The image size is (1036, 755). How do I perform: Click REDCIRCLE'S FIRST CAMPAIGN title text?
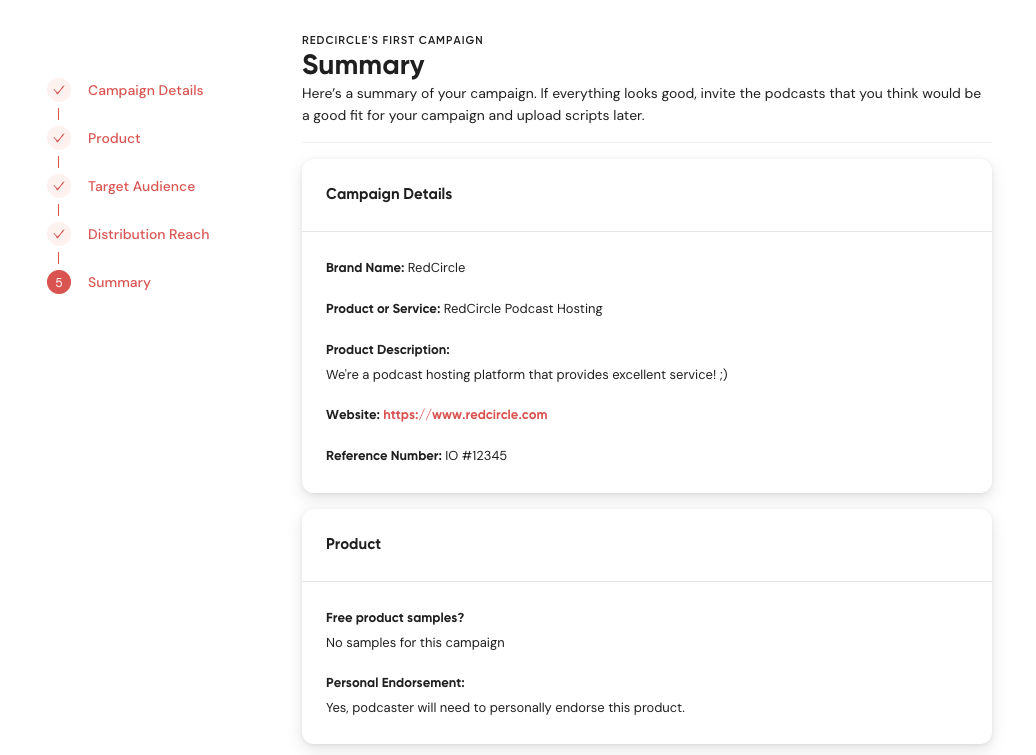click(392, 40)
